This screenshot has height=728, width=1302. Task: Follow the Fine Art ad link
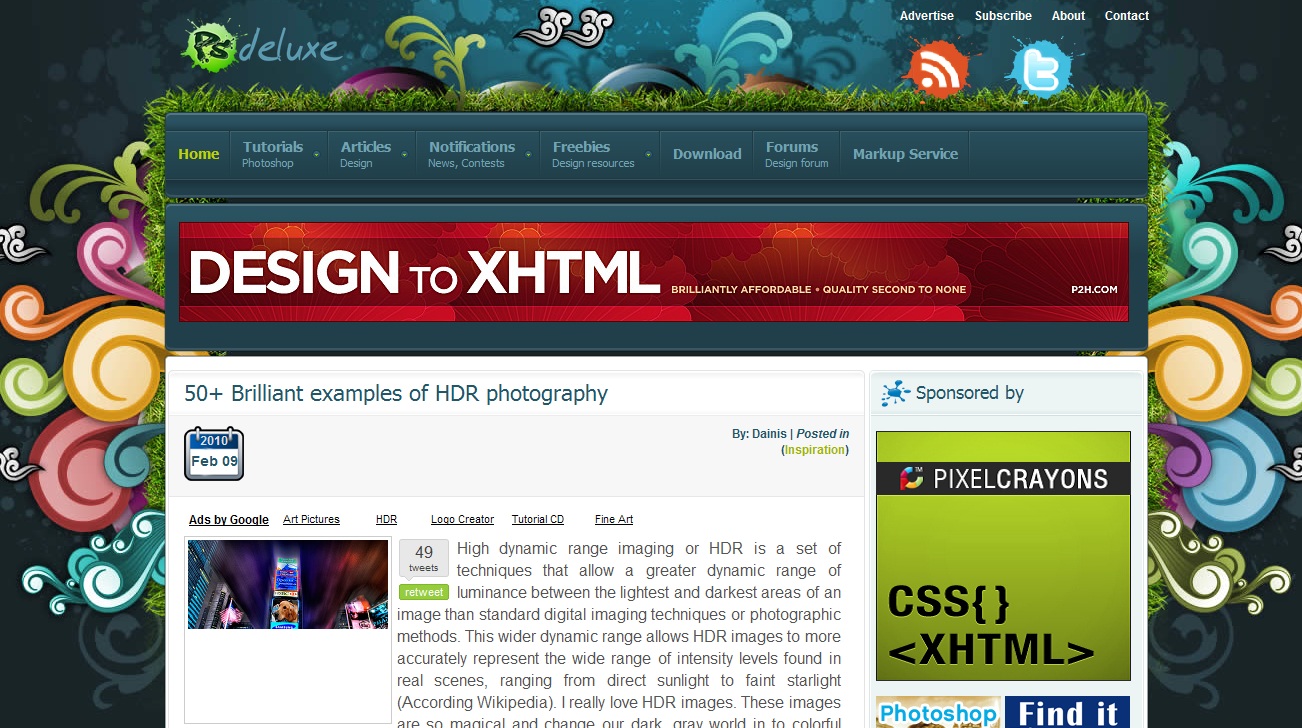[x=614, y=520]
